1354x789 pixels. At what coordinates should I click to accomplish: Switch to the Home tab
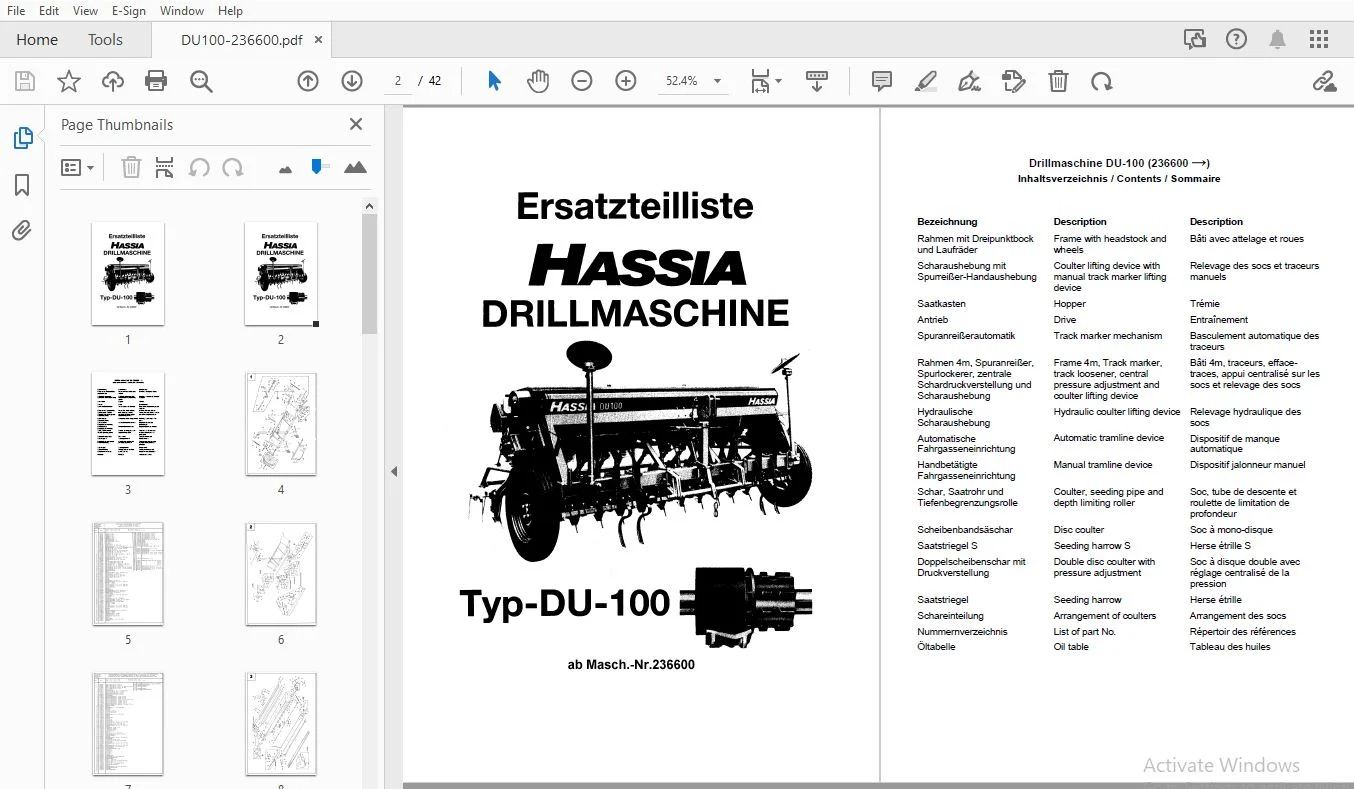(x=37, y=40)
